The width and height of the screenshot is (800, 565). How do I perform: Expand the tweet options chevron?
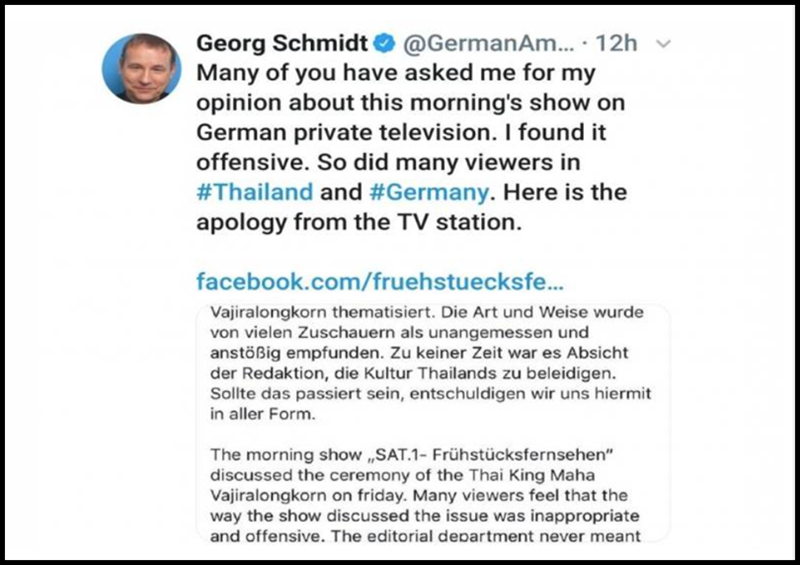click(x=663, y=44)
